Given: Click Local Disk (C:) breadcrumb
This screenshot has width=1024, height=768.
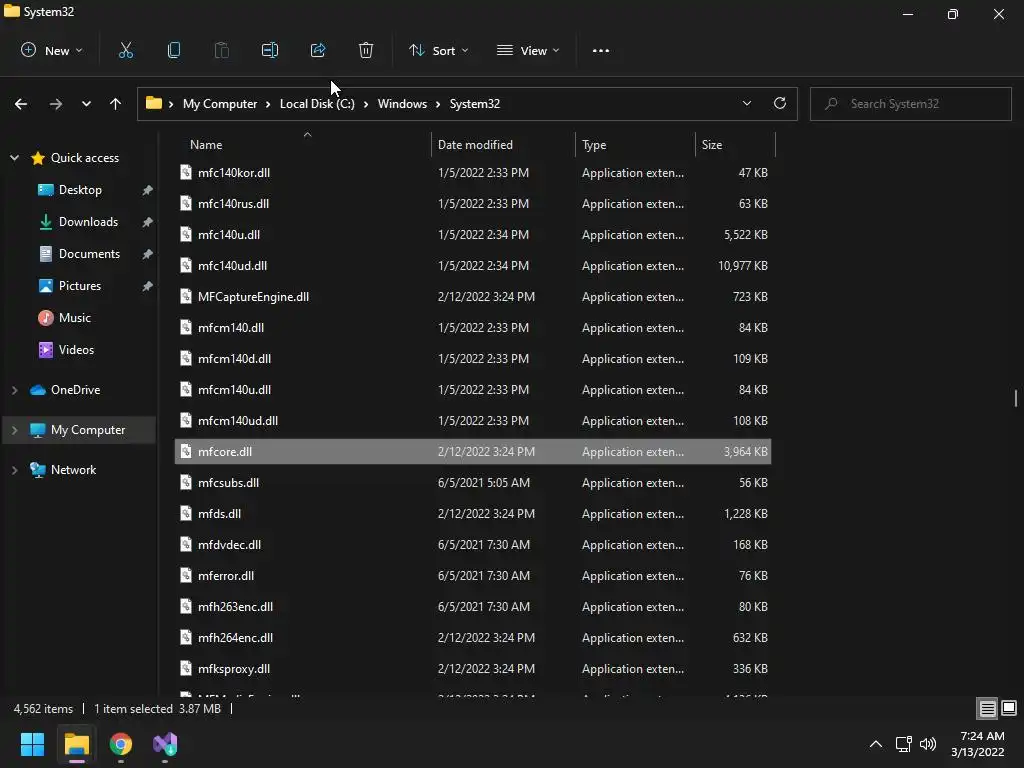Looking at the screenshot, I should pyautogui.click(x=317, y=104).
